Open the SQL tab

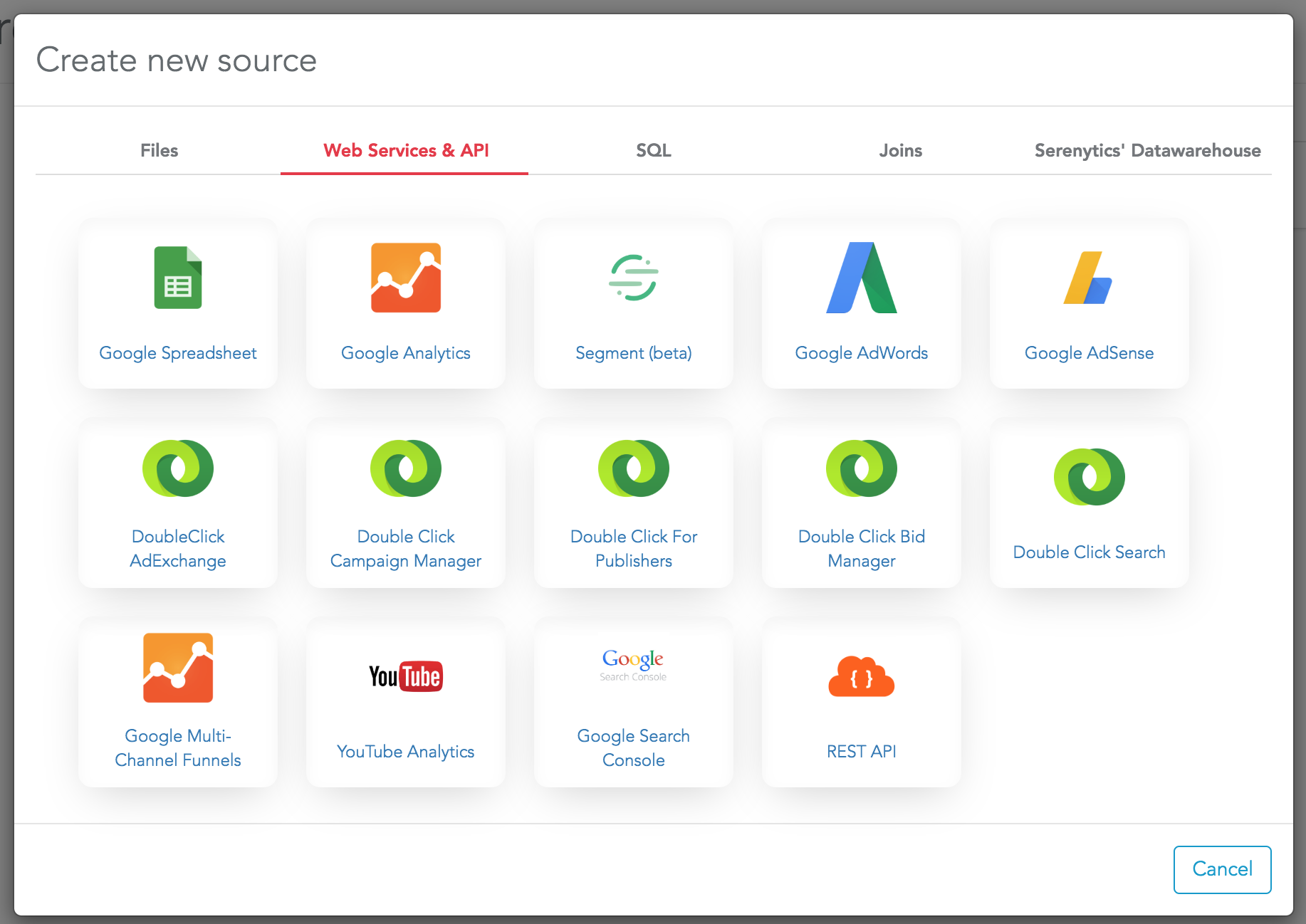653,151
